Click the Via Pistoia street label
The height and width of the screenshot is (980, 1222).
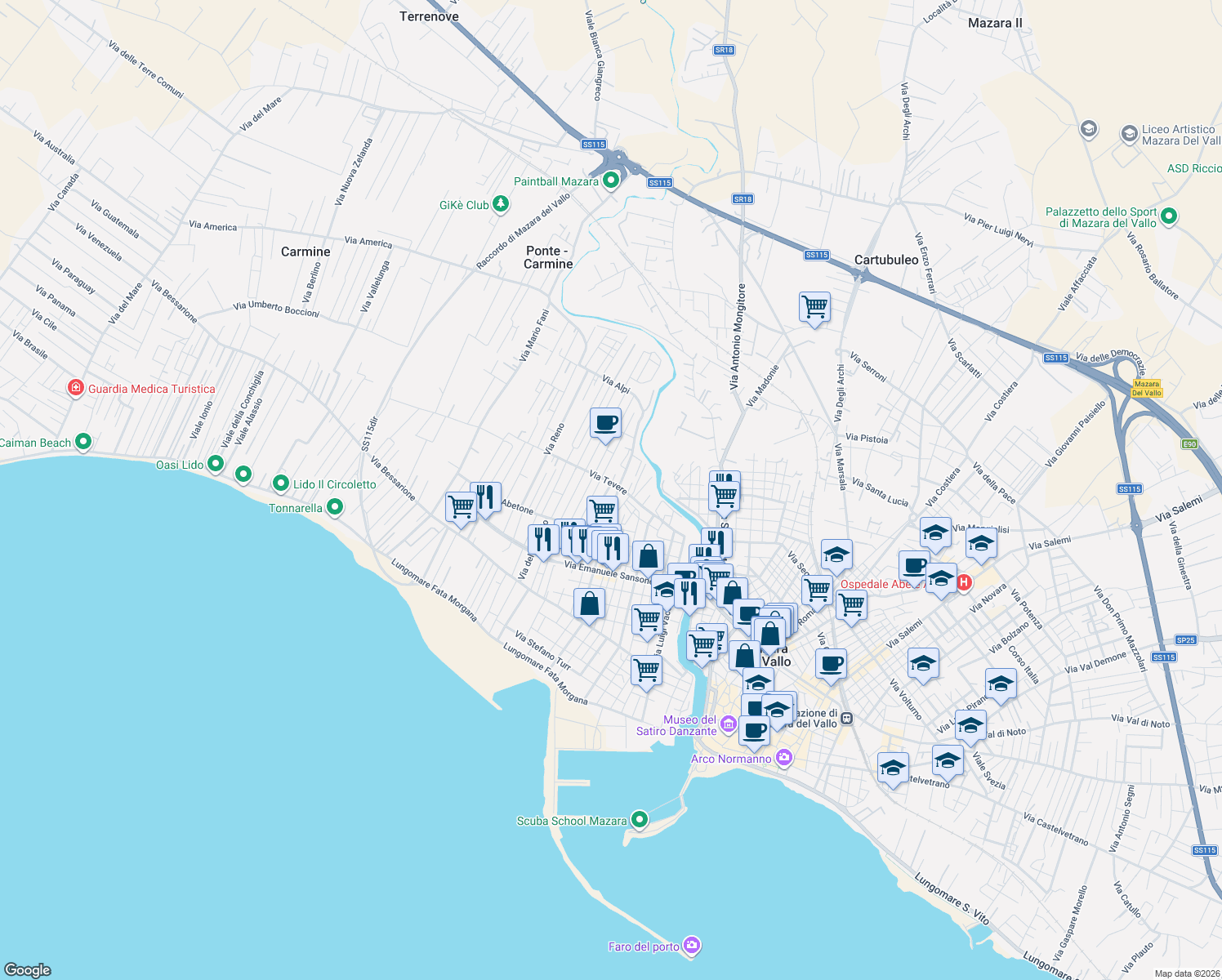tap(867, 439)
